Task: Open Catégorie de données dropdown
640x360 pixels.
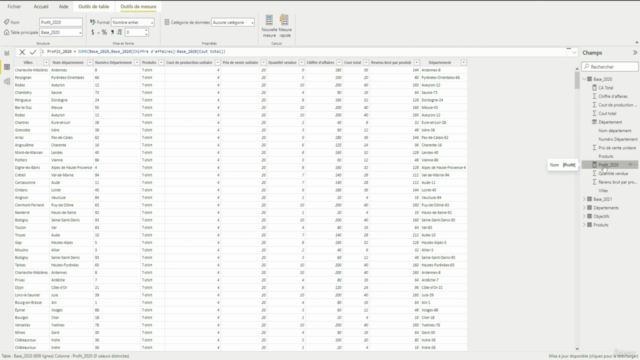Action: click(x=233, y=22)
